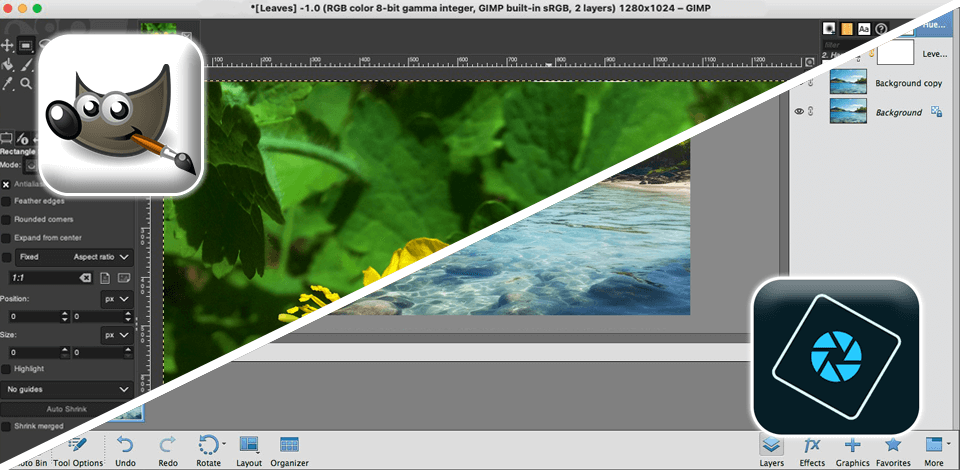Click the Redo button
960x470 pixels.
tap(168, 452)
